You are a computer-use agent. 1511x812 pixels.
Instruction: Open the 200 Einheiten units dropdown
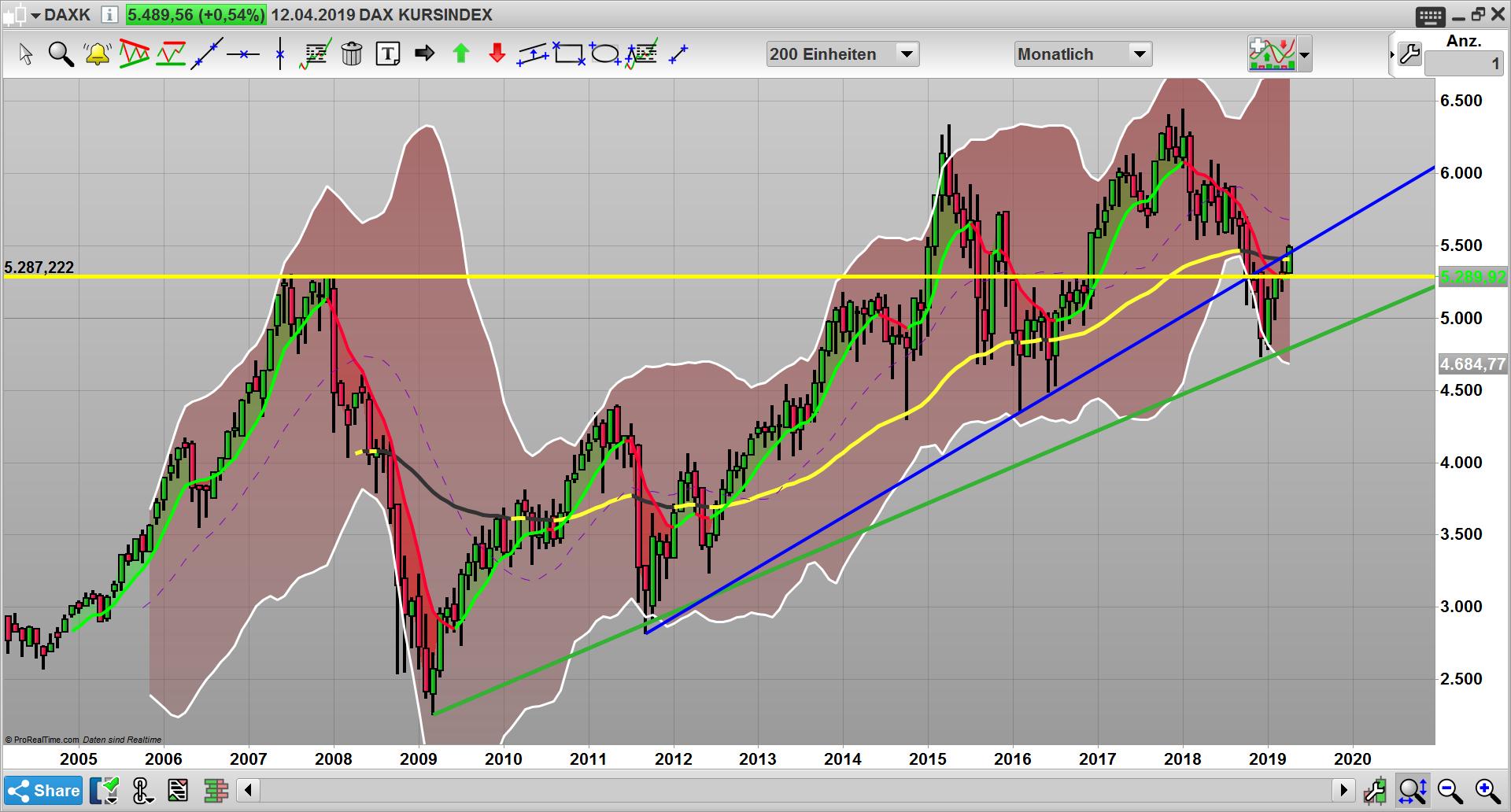tap(843, 54)
